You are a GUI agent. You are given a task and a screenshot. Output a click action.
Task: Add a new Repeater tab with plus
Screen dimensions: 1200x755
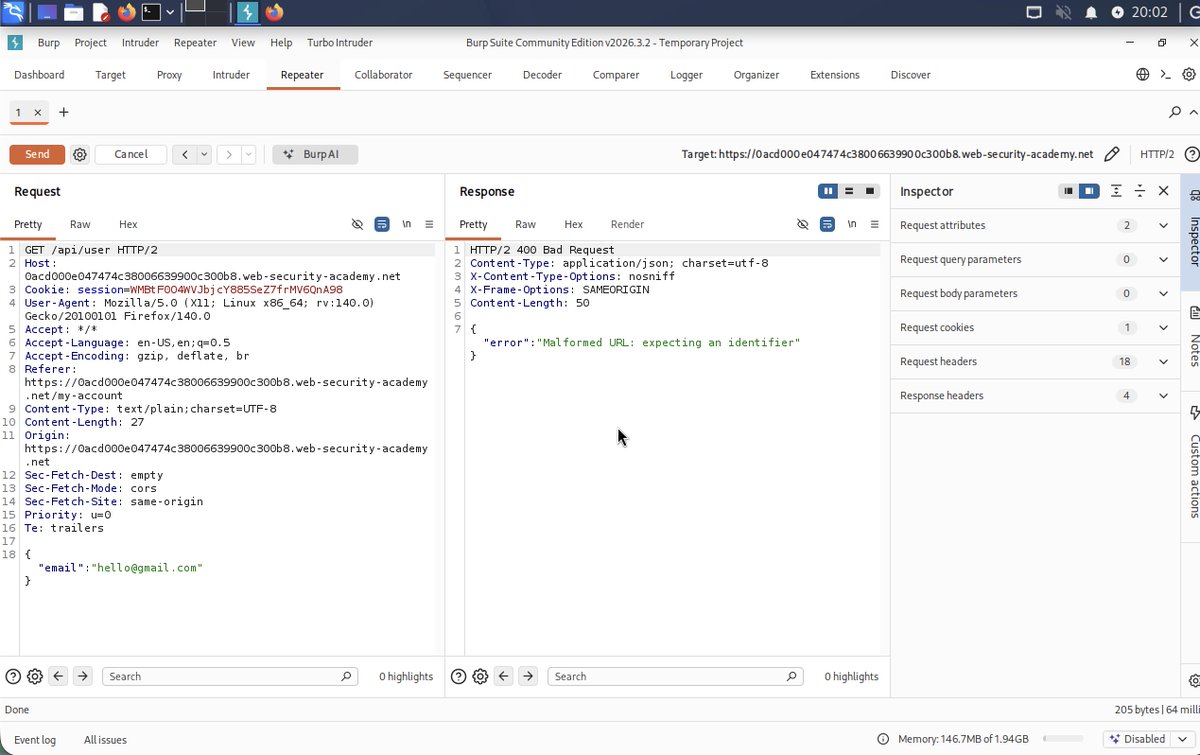(x=64, y=112)
